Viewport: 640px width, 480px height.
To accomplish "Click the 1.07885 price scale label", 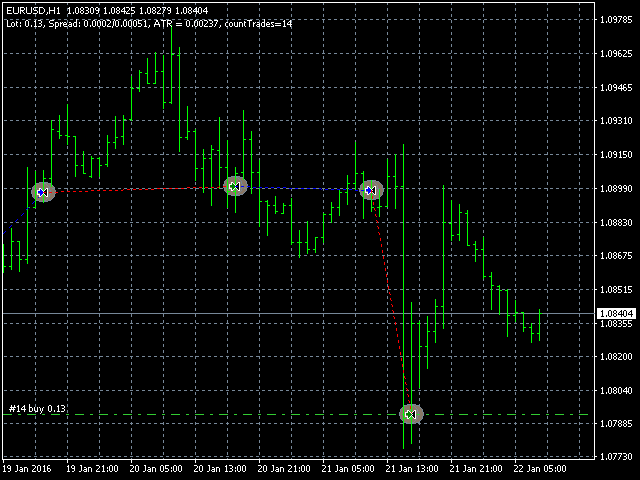I will [x=616, y=424].
